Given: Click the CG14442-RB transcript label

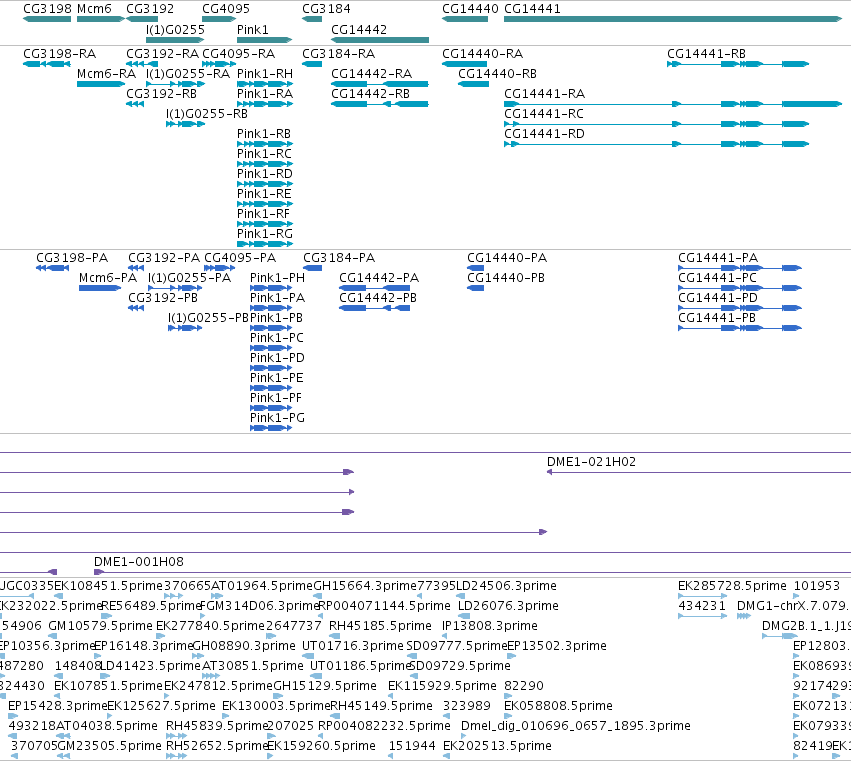Looking at the screenshot, I should pyautogui.click(x=371, y=93).
